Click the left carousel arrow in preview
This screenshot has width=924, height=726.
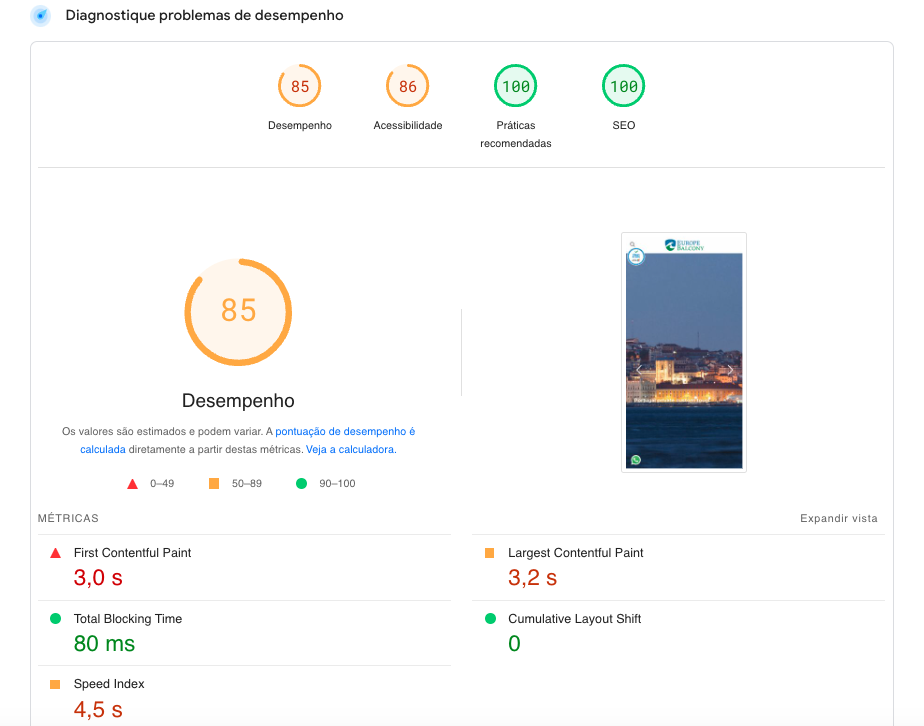pyautogui.click(x=638, y=370)
